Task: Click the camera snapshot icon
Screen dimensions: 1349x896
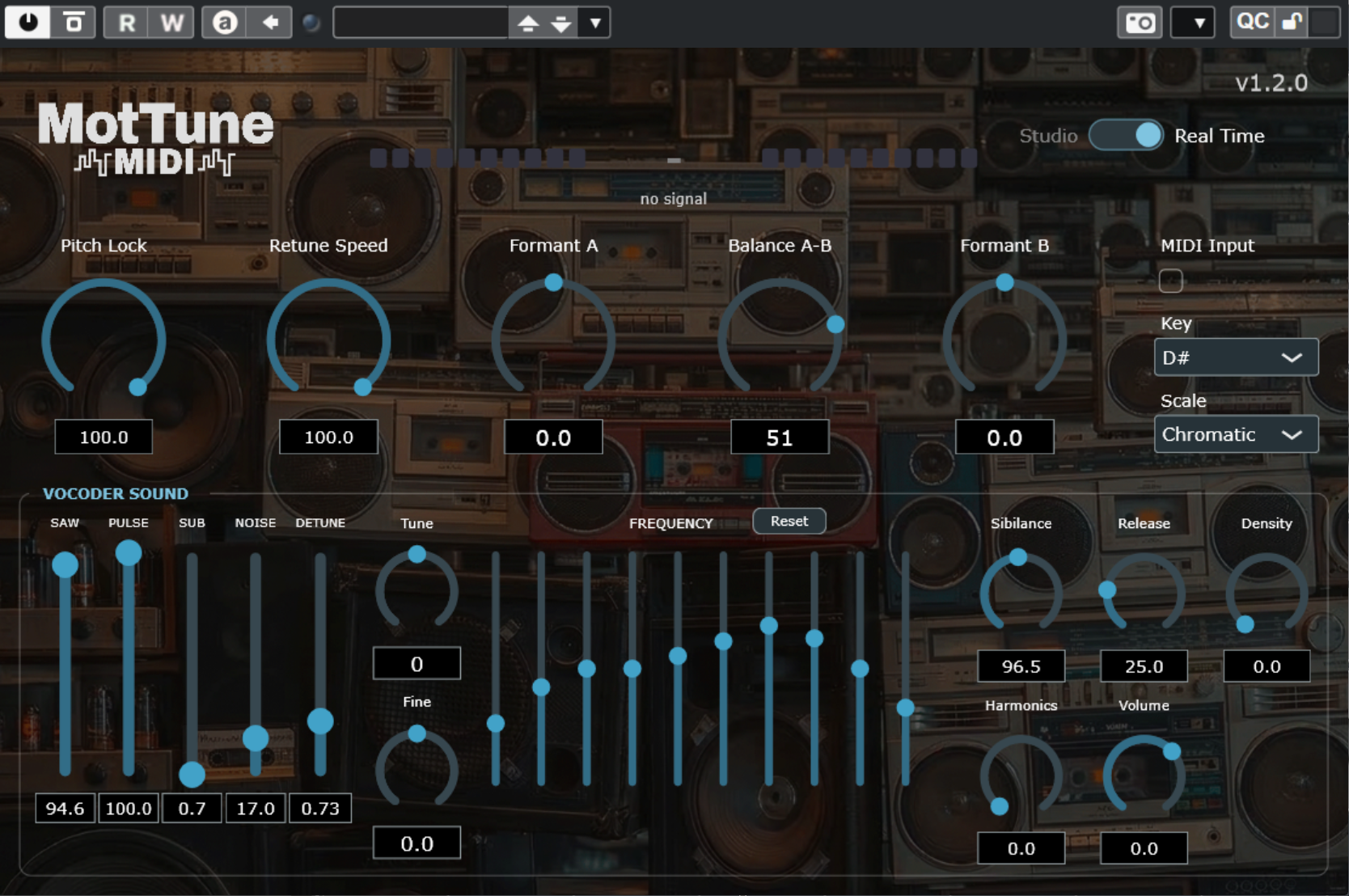Action: point(1140,22)
